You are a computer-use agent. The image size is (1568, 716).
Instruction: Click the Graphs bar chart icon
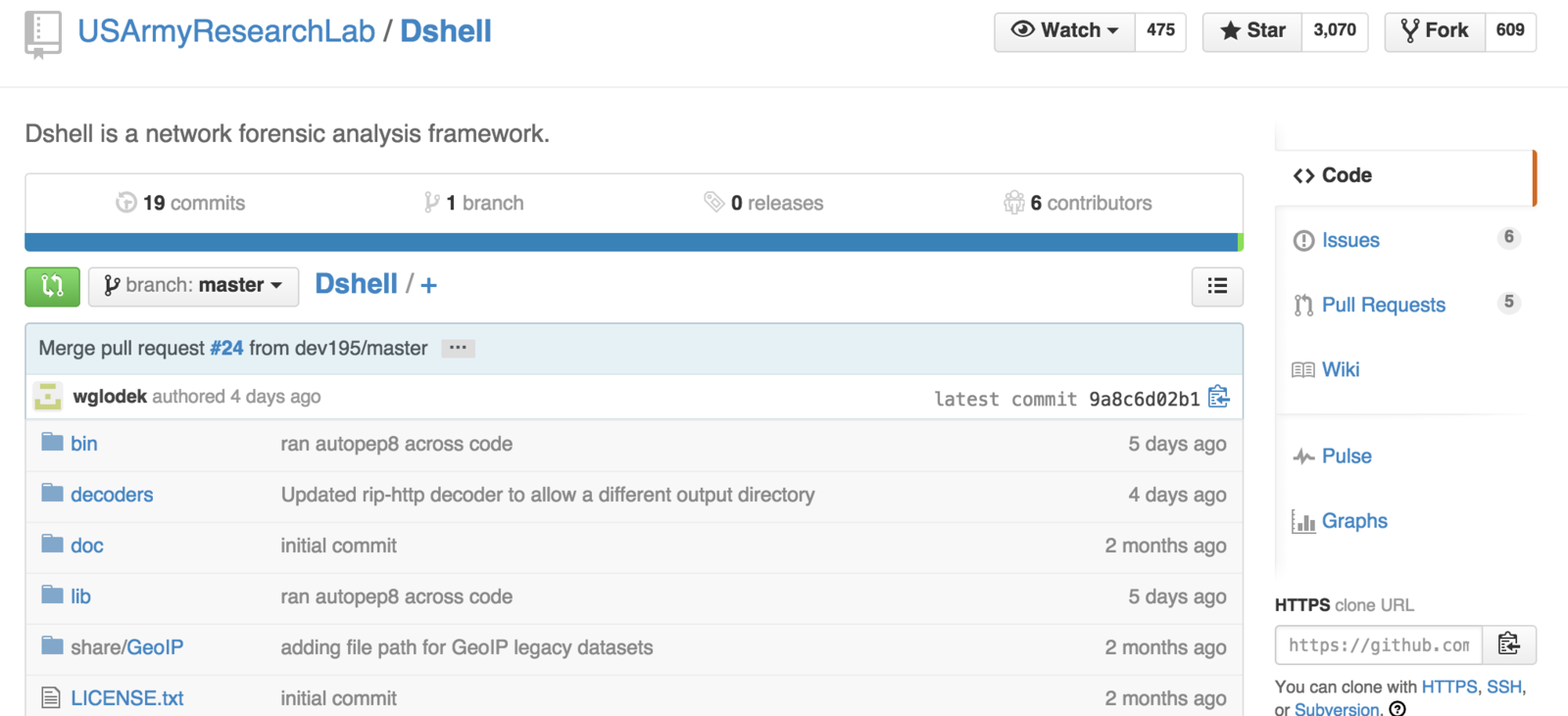1303,521
